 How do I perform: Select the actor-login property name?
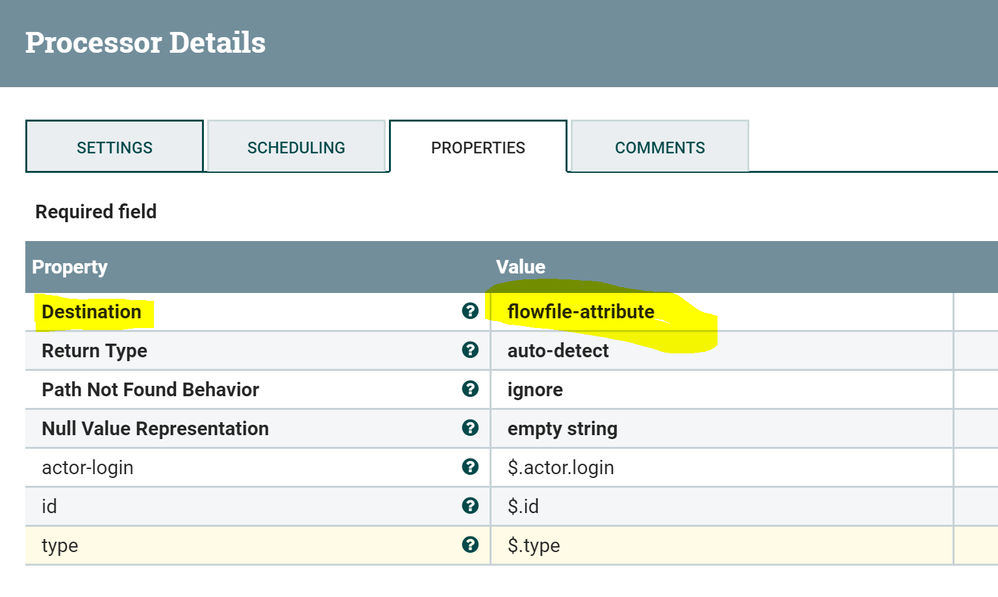pos(88,468)
